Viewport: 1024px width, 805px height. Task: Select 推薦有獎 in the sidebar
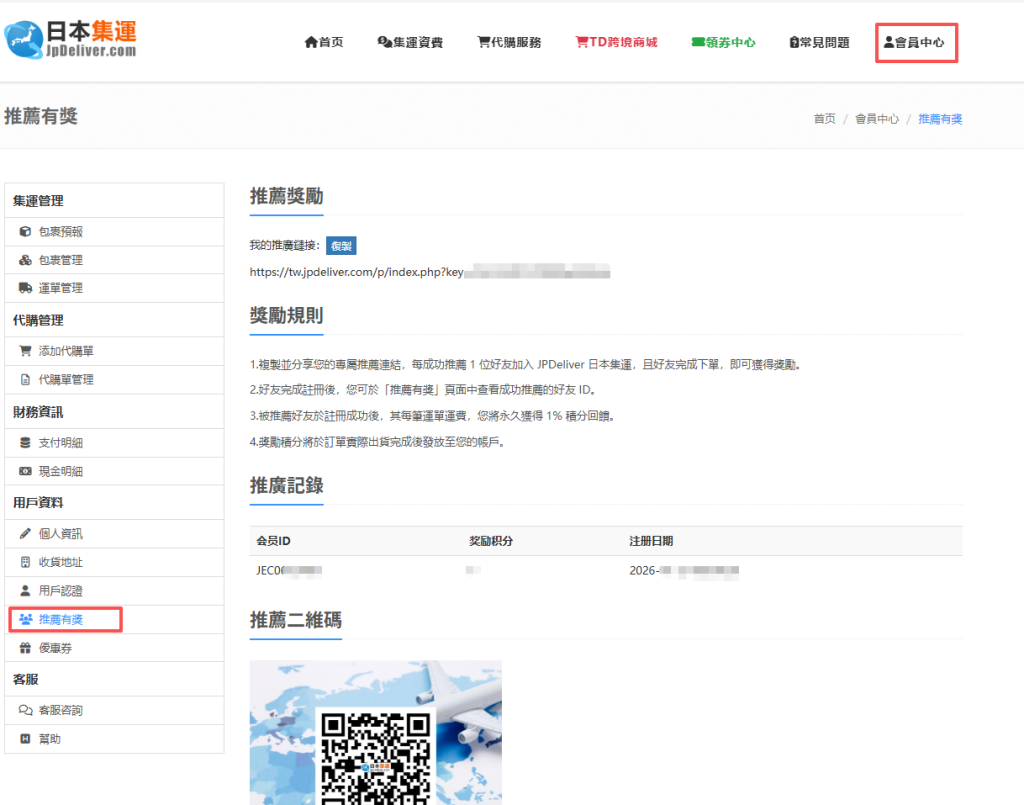[x=60, y=620]
